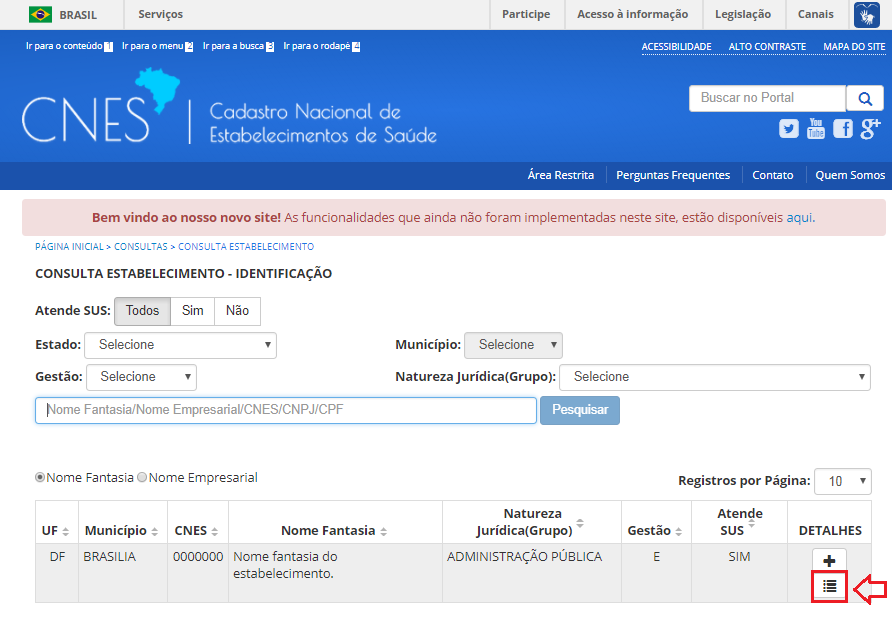Image resolution: width=892 pixels, height=630 pixels.
Task: Click the list details icon in DETALHES
Action: tap(829, 586)
